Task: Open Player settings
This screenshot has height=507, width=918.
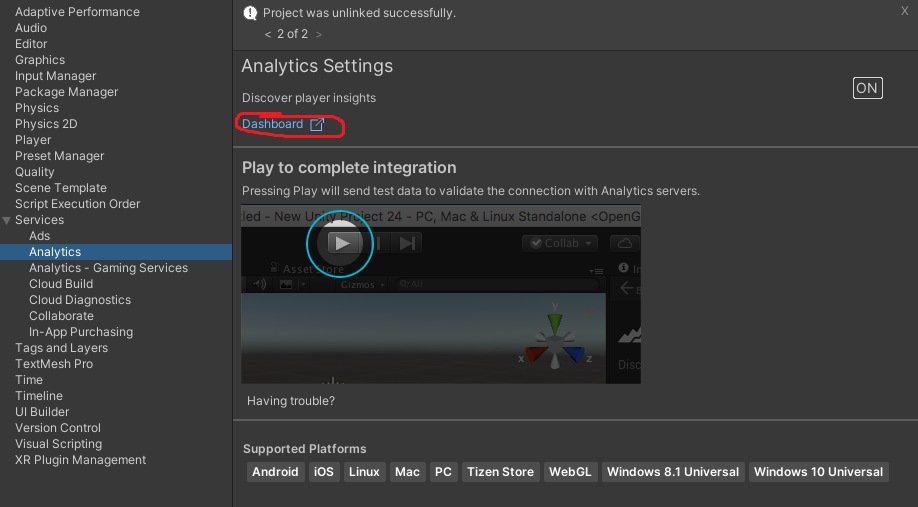Action: point(33,140)
